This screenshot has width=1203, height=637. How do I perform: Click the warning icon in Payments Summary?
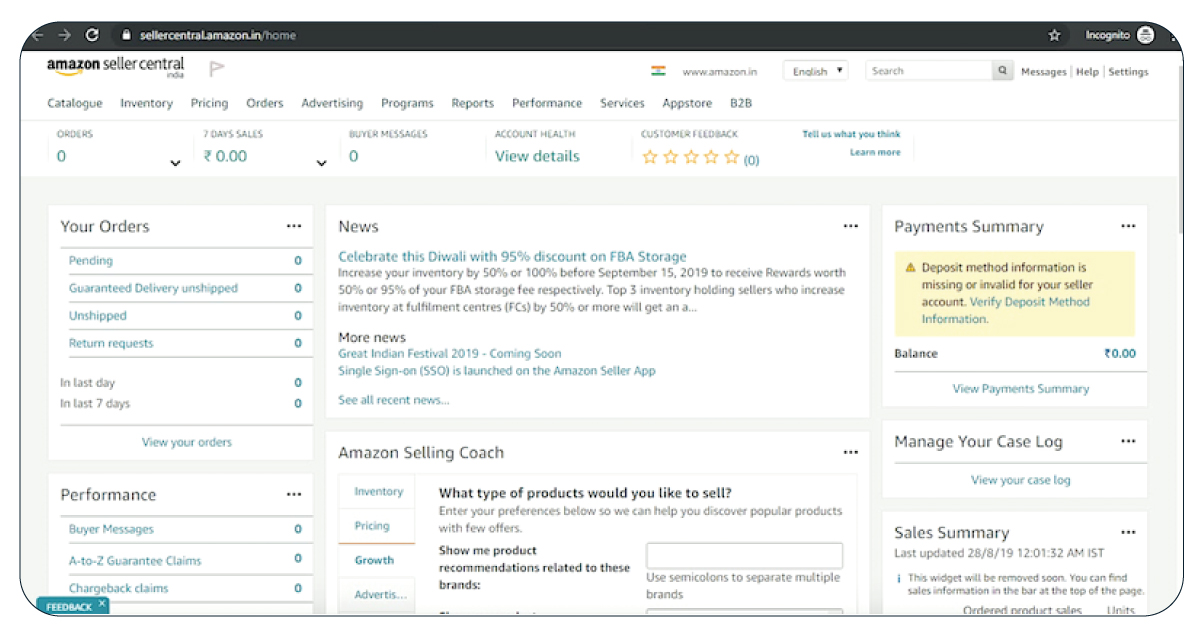point(910,268)
